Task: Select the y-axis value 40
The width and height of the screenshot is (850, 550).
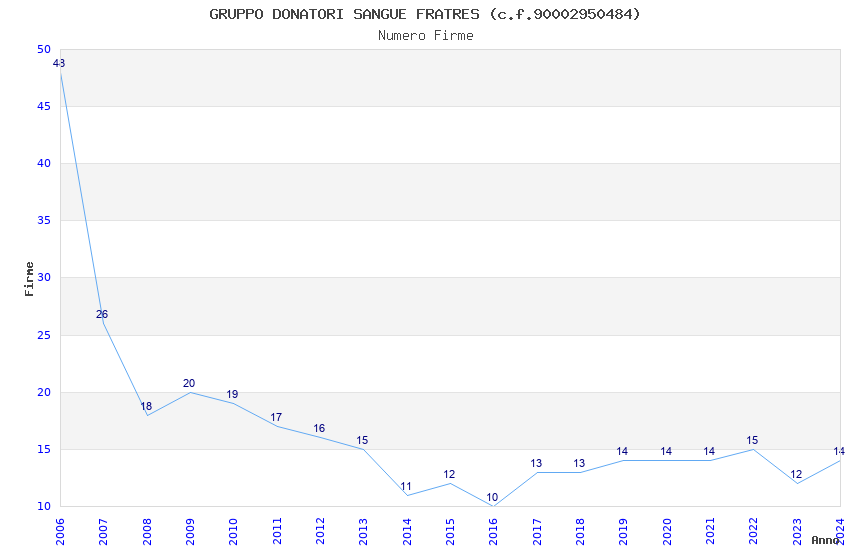Action: (x=44, y=163)
